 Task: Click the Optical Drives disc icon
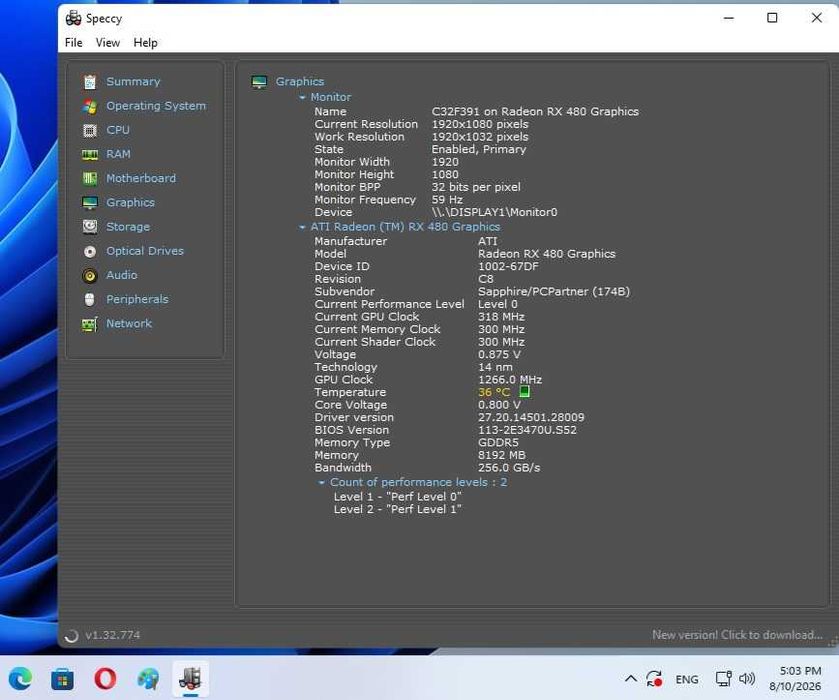90,252
